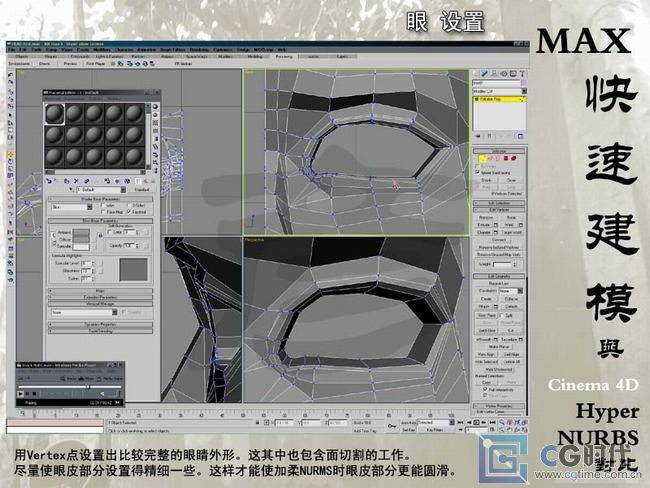The image size is (650, 488).
Task: Enable the Face Map checkbox
Action: coord(104,211)
